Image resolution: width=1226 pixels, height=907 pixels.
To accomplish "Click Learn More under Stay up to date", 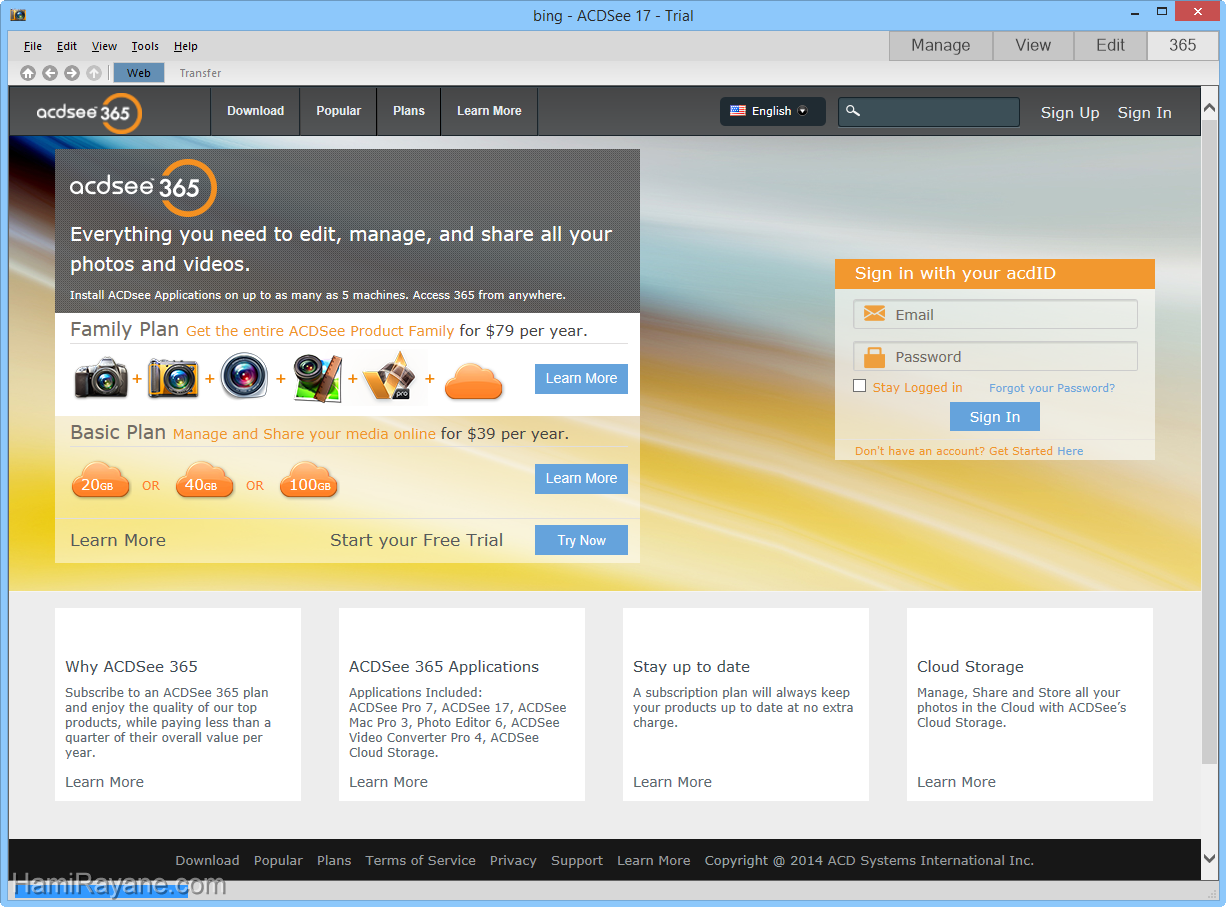I will click(x=672, y=782).
